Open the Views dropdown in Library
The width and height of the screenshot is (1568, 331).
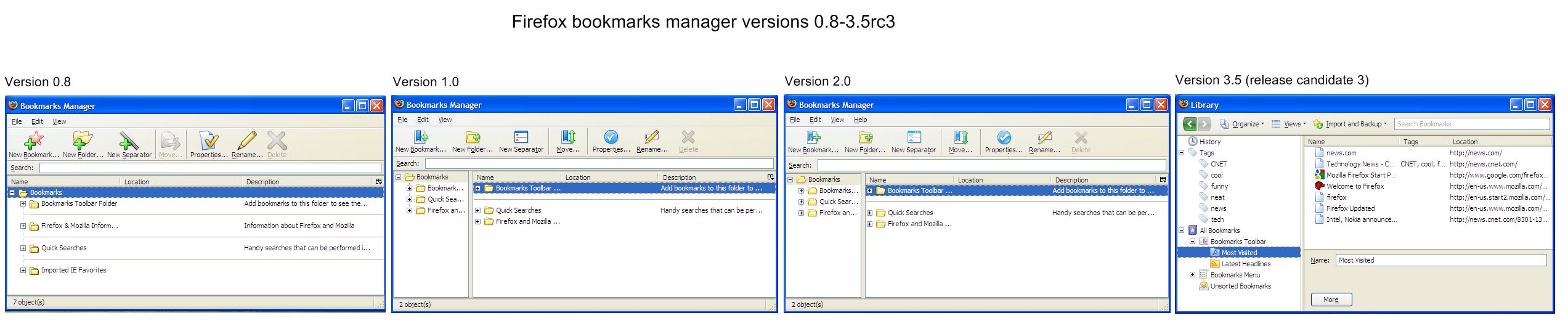click(1289, 124)
